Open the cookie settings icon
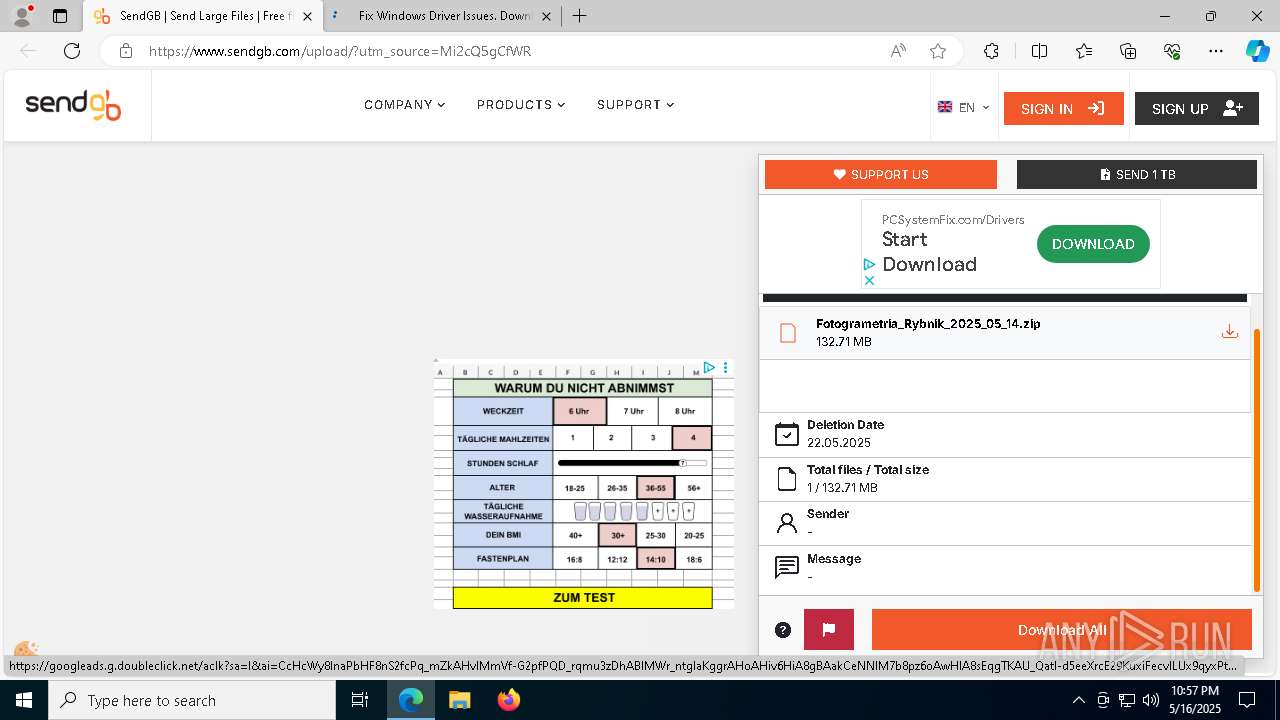 (x=25, y=650)
